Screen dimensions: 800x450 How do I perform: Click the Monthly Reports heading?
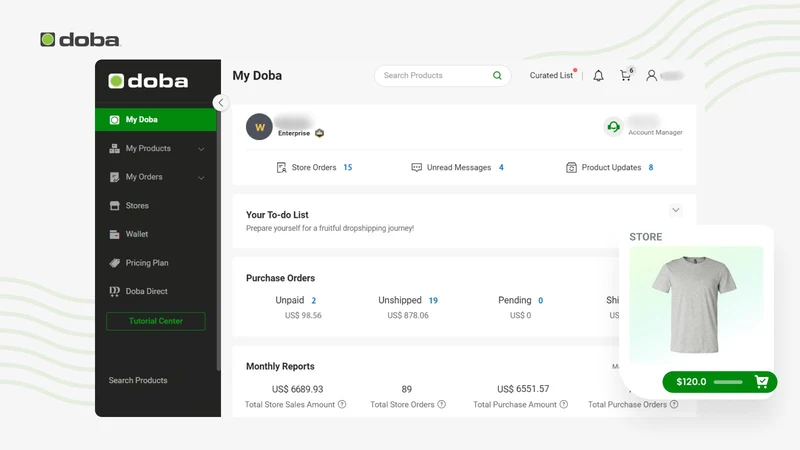tap(280, 366)
